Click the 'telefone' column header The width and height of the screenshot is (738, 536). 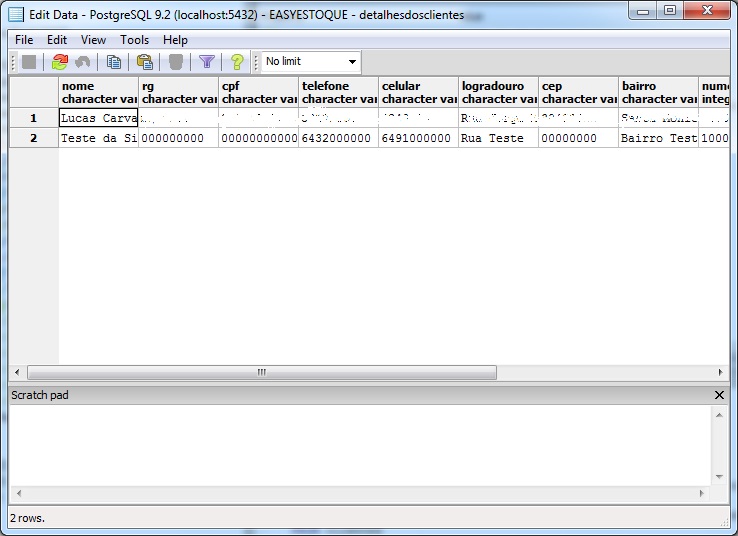[x=338, y=93]
